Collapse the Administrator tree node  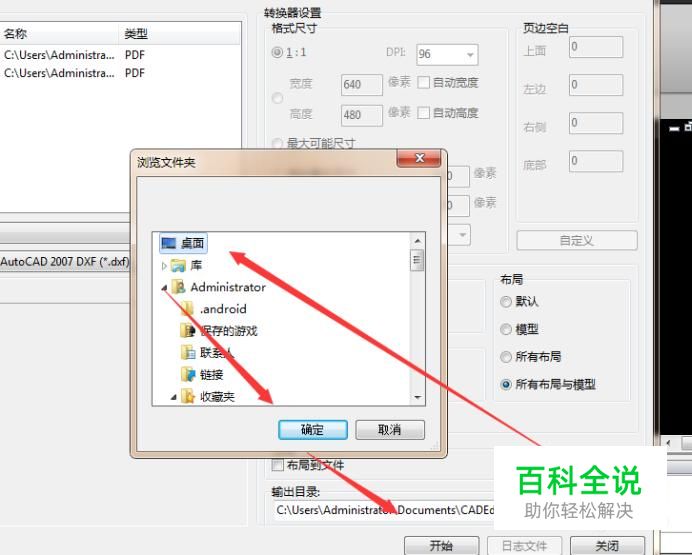click(164, 288)
